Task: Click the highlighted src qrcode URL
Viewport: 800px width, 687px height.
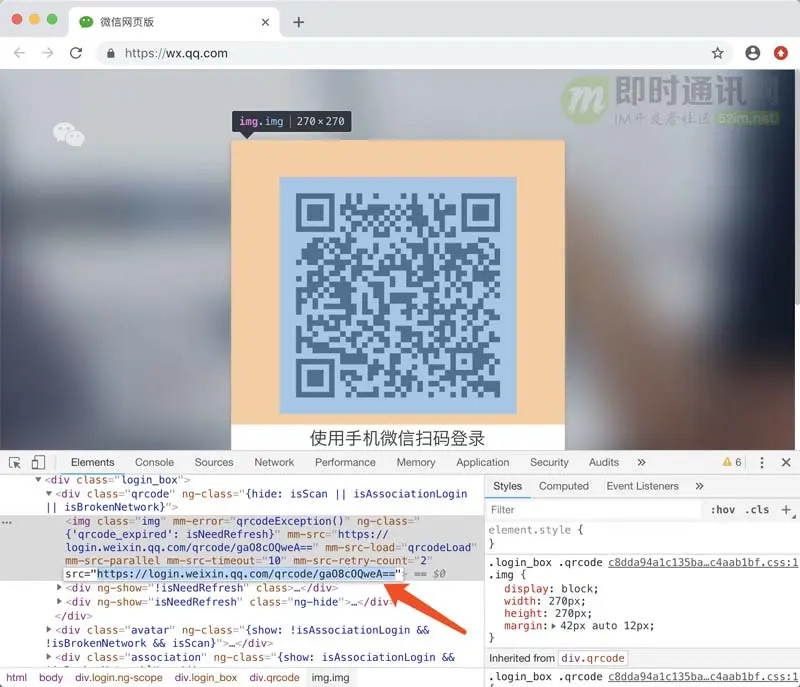Action: 246,574
